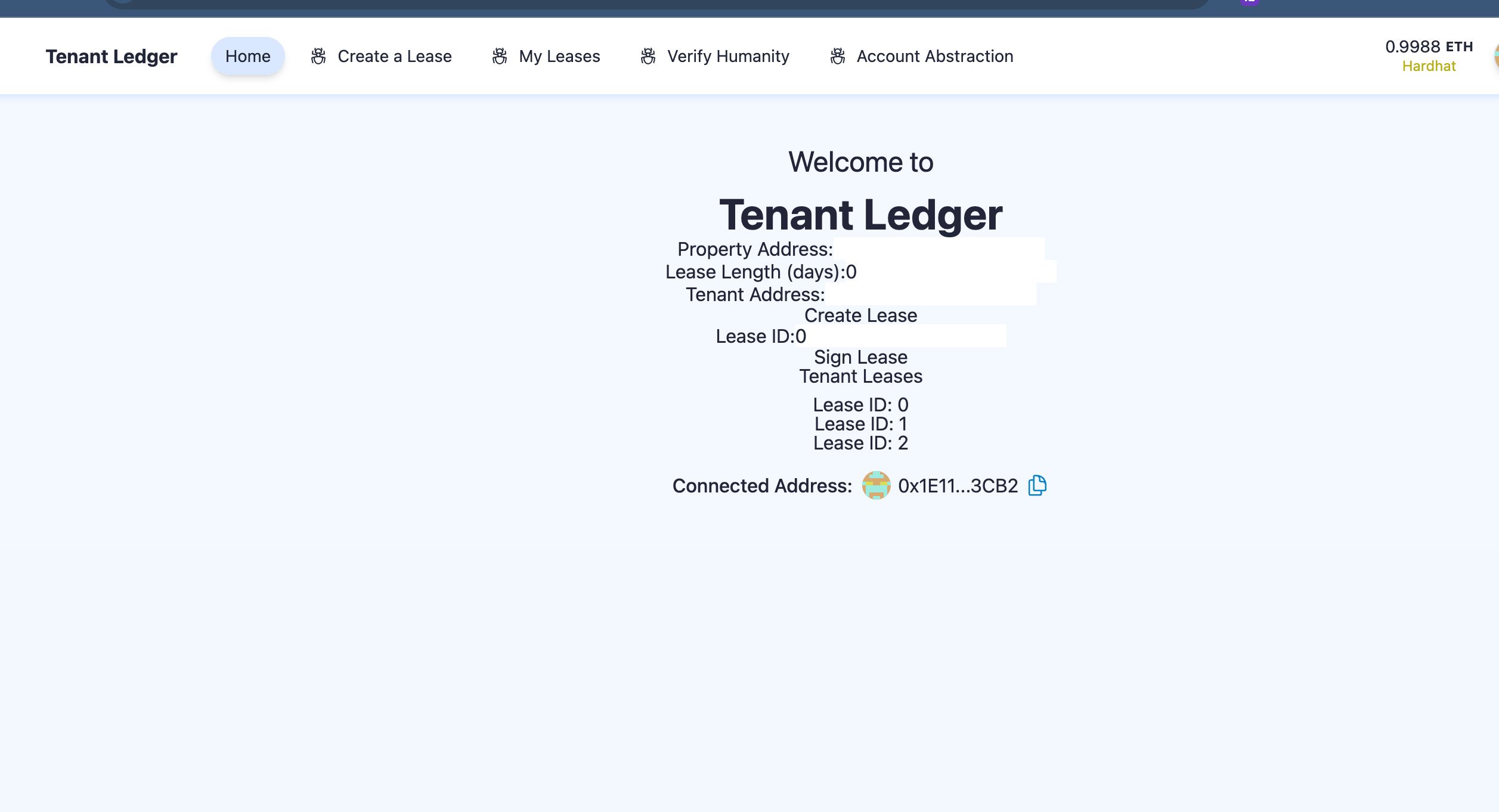Viewport: 1499px width, 812px height.
Task: Select Lease ID: 0 from tenant leases
Action: pyautogui.click(x=860, y=404)
